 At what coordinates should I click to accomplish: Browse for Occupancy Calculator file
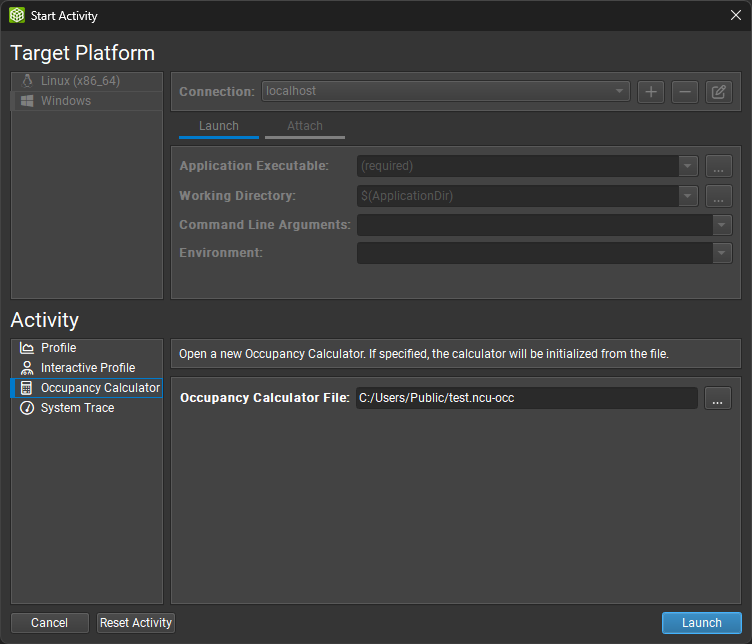[x=718, y=399]
